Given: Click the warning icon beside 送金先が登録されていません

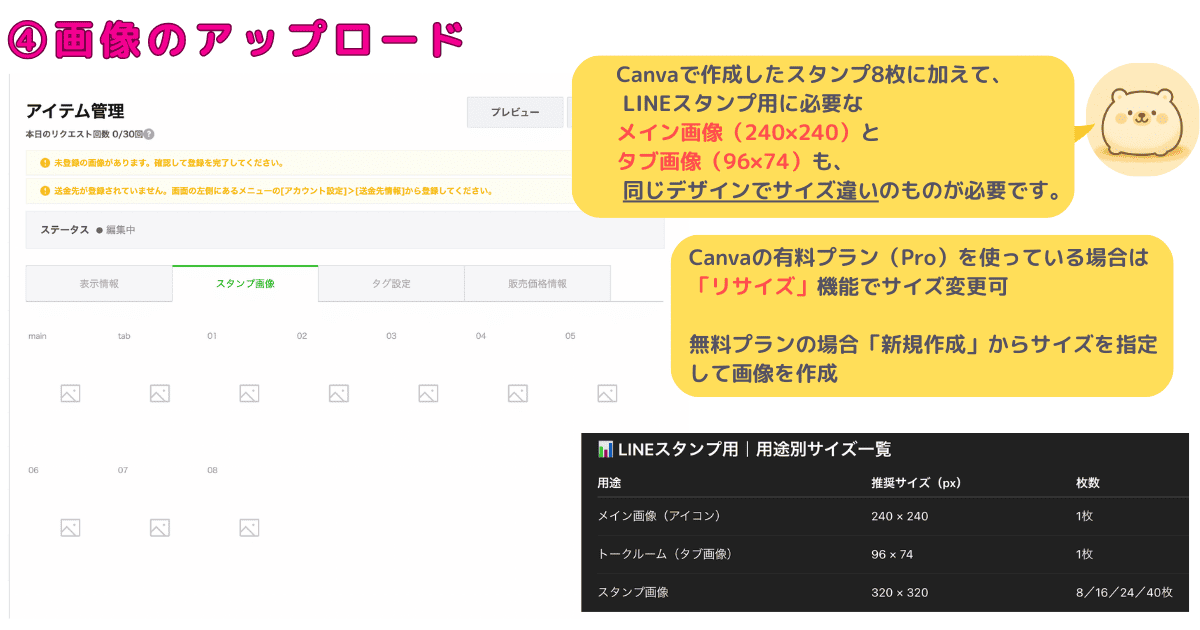Looking at the screenshot, I should point(44,190).
